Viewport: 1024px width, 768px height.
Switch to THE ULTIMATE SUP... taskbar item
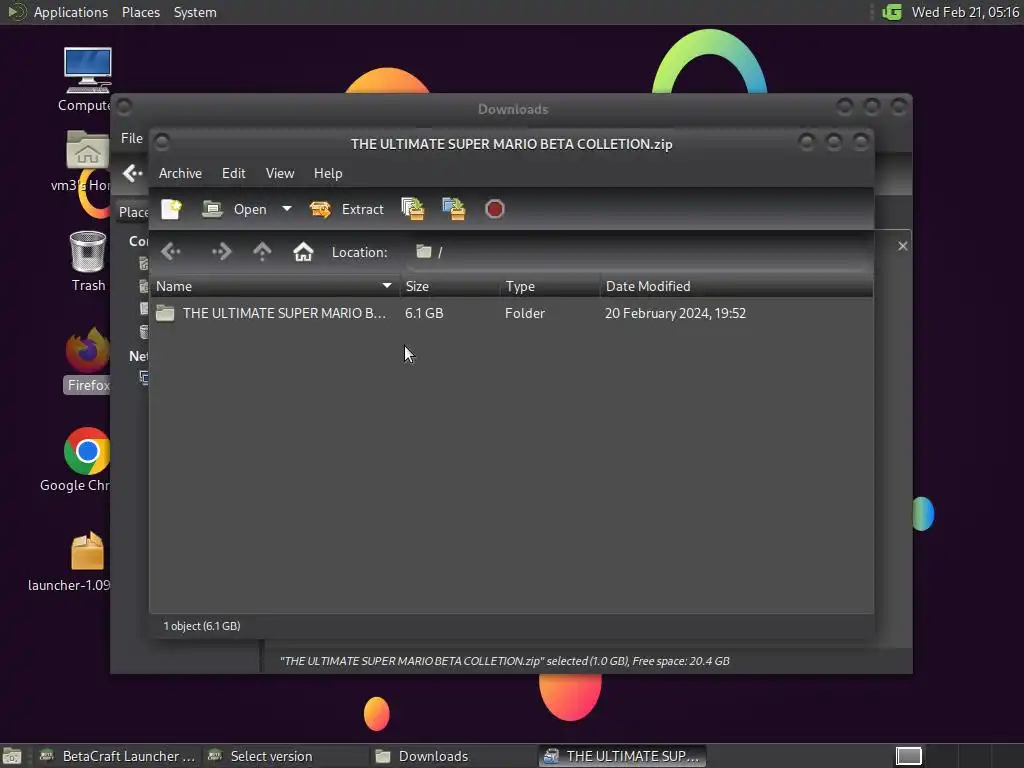tap(622, 756)
